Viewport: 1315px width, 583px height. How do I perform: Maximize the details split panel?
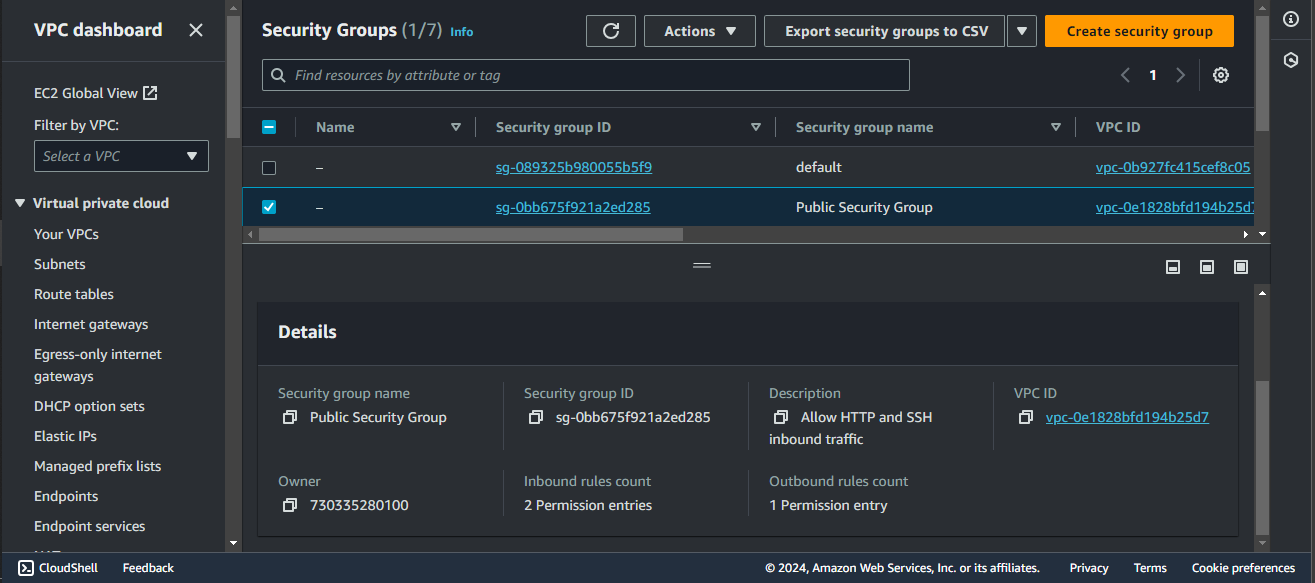(x=1241, y=267)
